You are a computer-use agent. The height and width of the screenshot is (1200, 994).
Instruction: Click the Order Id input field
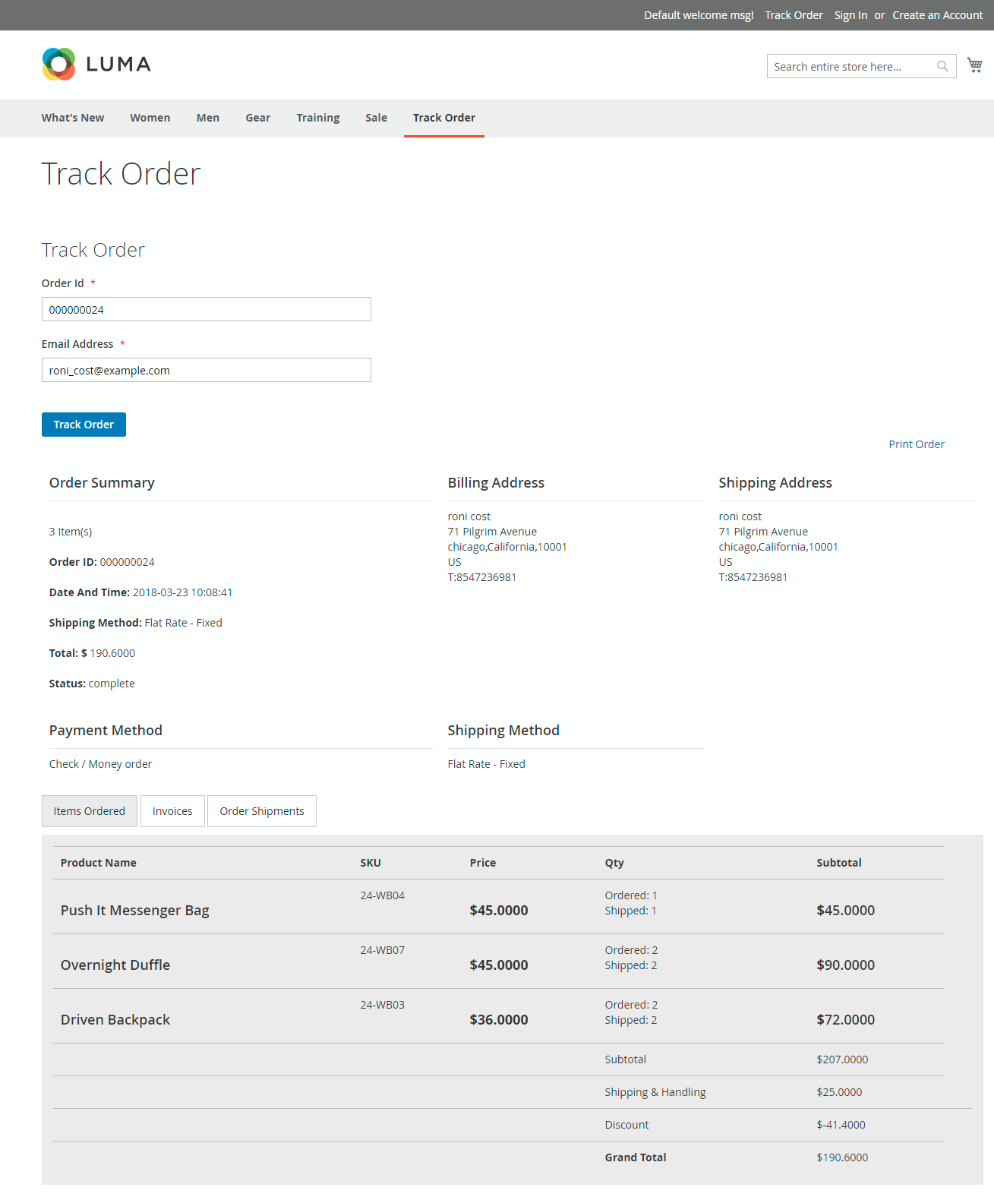click(x=206, y=309)
